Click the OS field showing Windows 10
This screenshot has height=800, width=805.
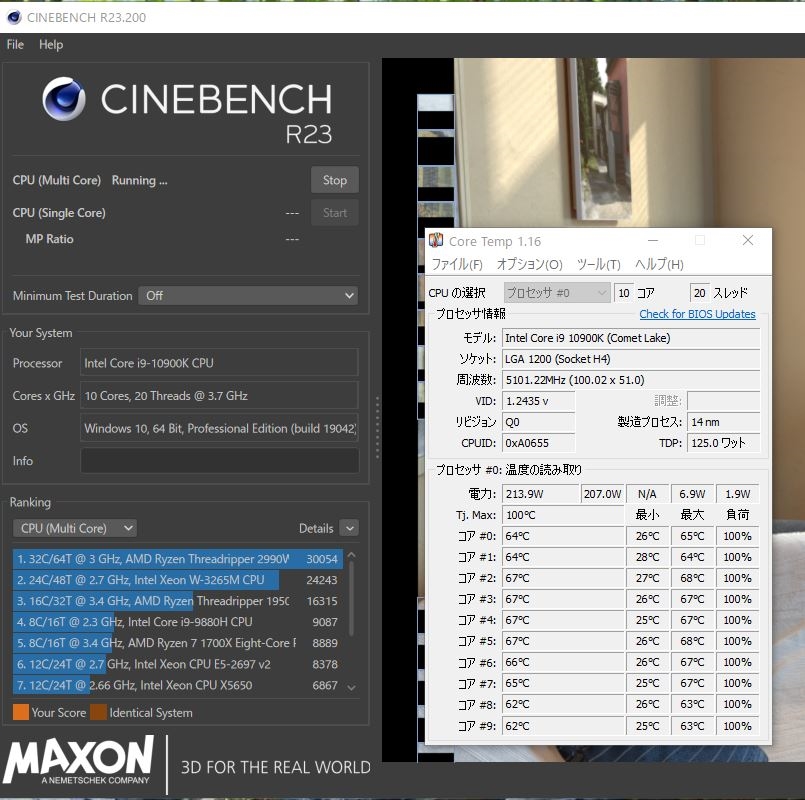[220, 428]
